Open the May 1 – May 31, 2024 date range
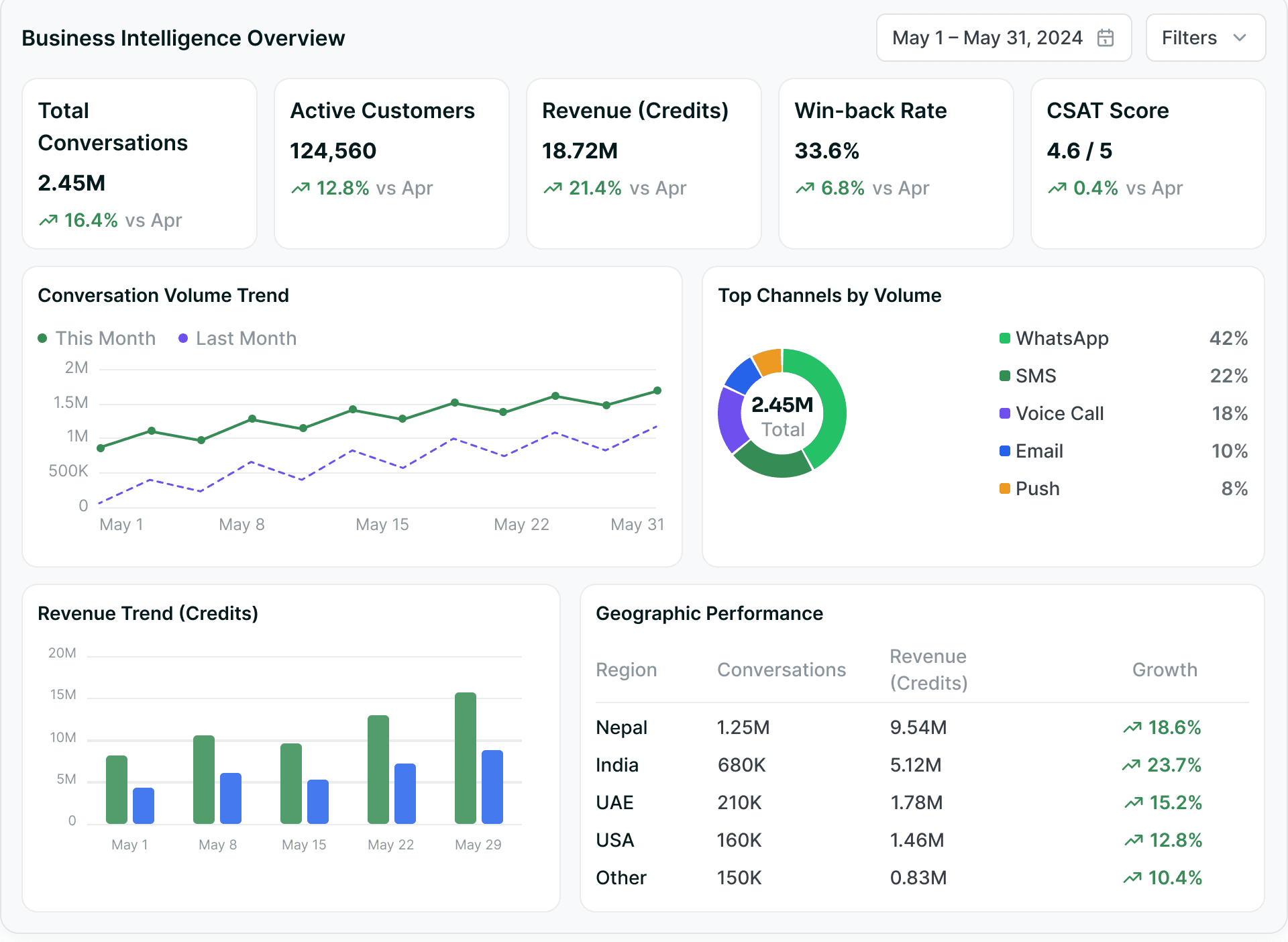The image size is (1288, 942). (1004, 38)
